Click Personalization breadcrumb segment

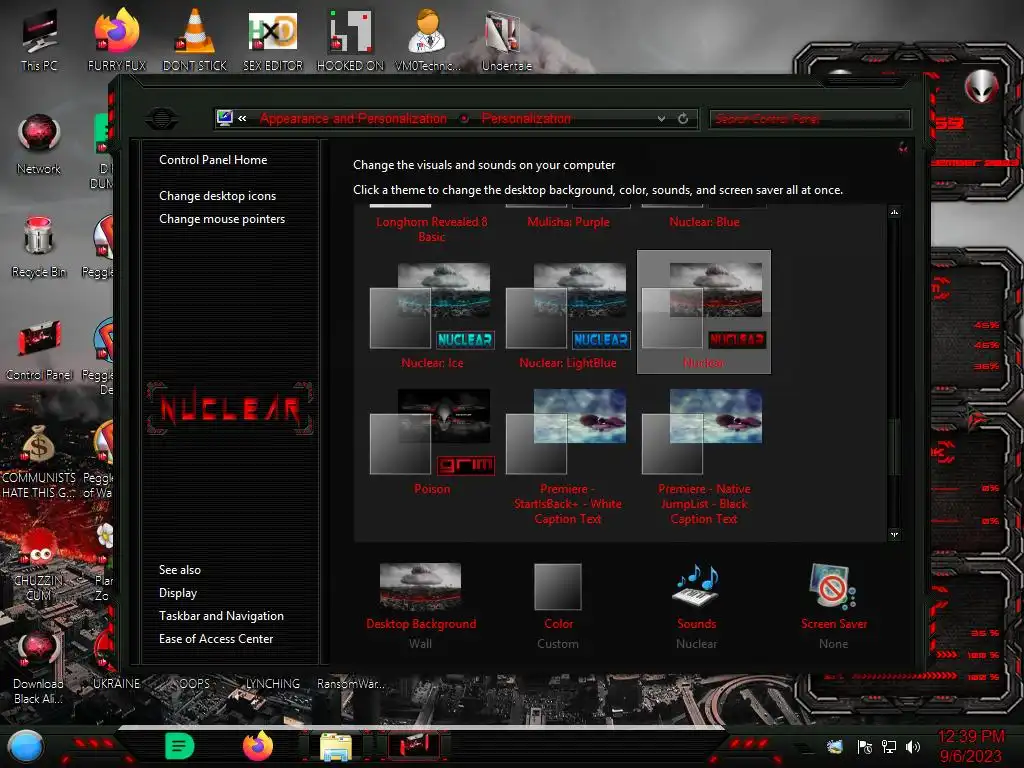pos(526,118)
